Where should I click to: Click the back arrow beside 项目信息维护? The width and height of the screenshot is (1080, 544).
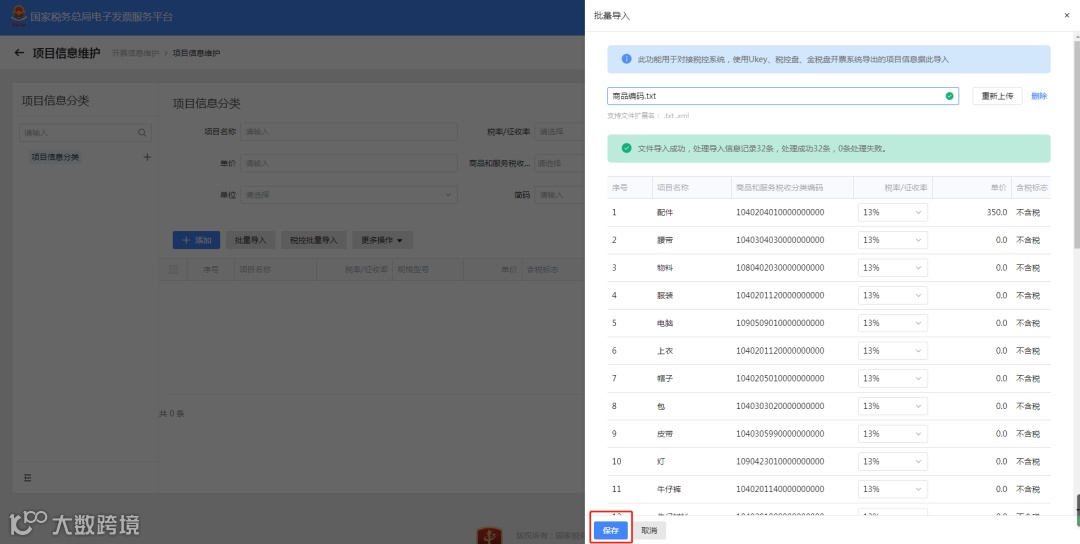point(19,53)
